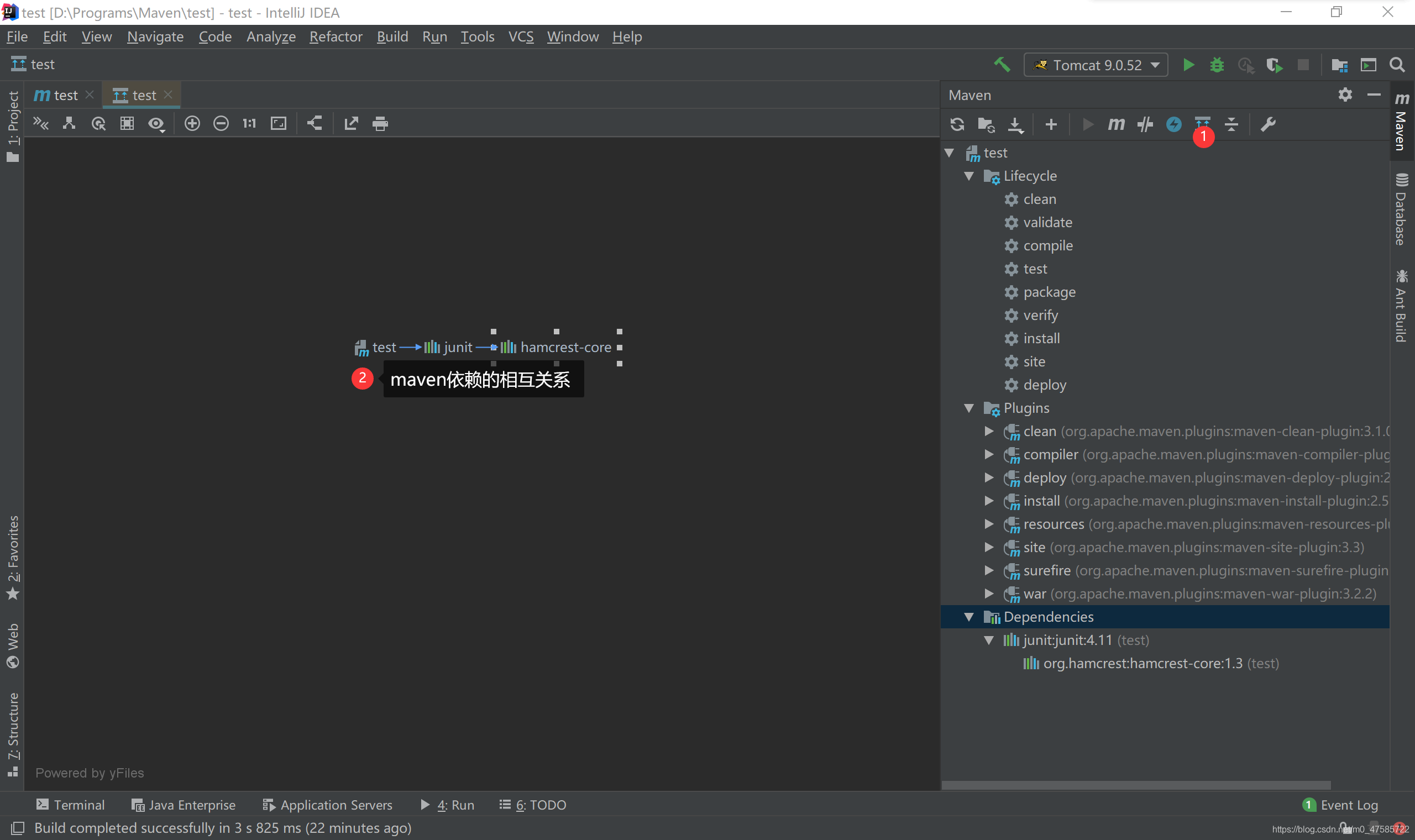Open the File menu
The image size is (1415, 840).
pyautogui.click(x=17, y=37)
